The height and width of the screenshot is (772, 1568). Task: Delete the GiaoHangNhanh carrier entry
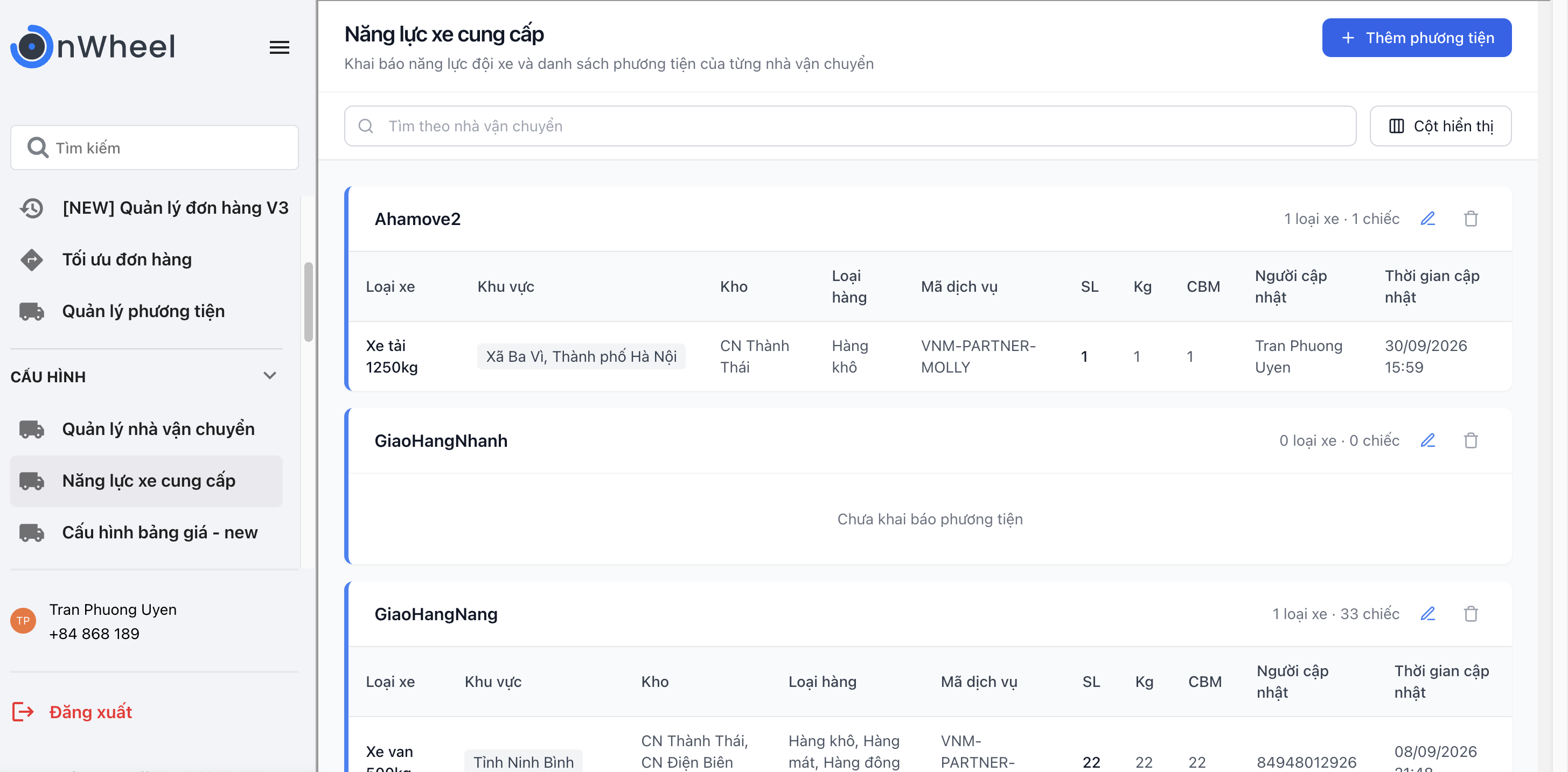[x=1471, y=440]
